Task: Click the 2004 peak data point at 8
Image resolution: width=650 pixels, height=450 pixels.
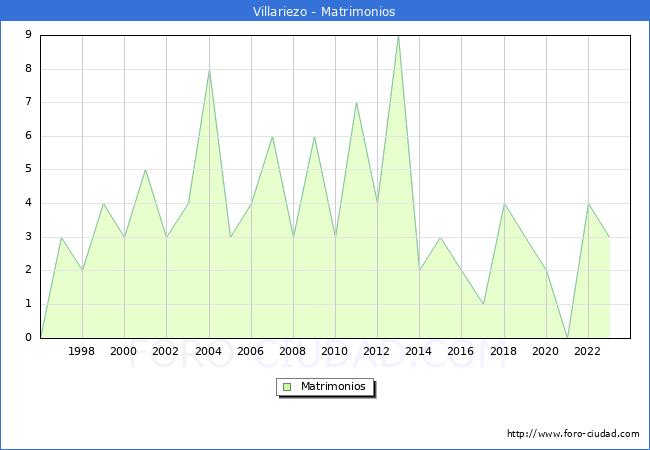Action: pos(209,70)
